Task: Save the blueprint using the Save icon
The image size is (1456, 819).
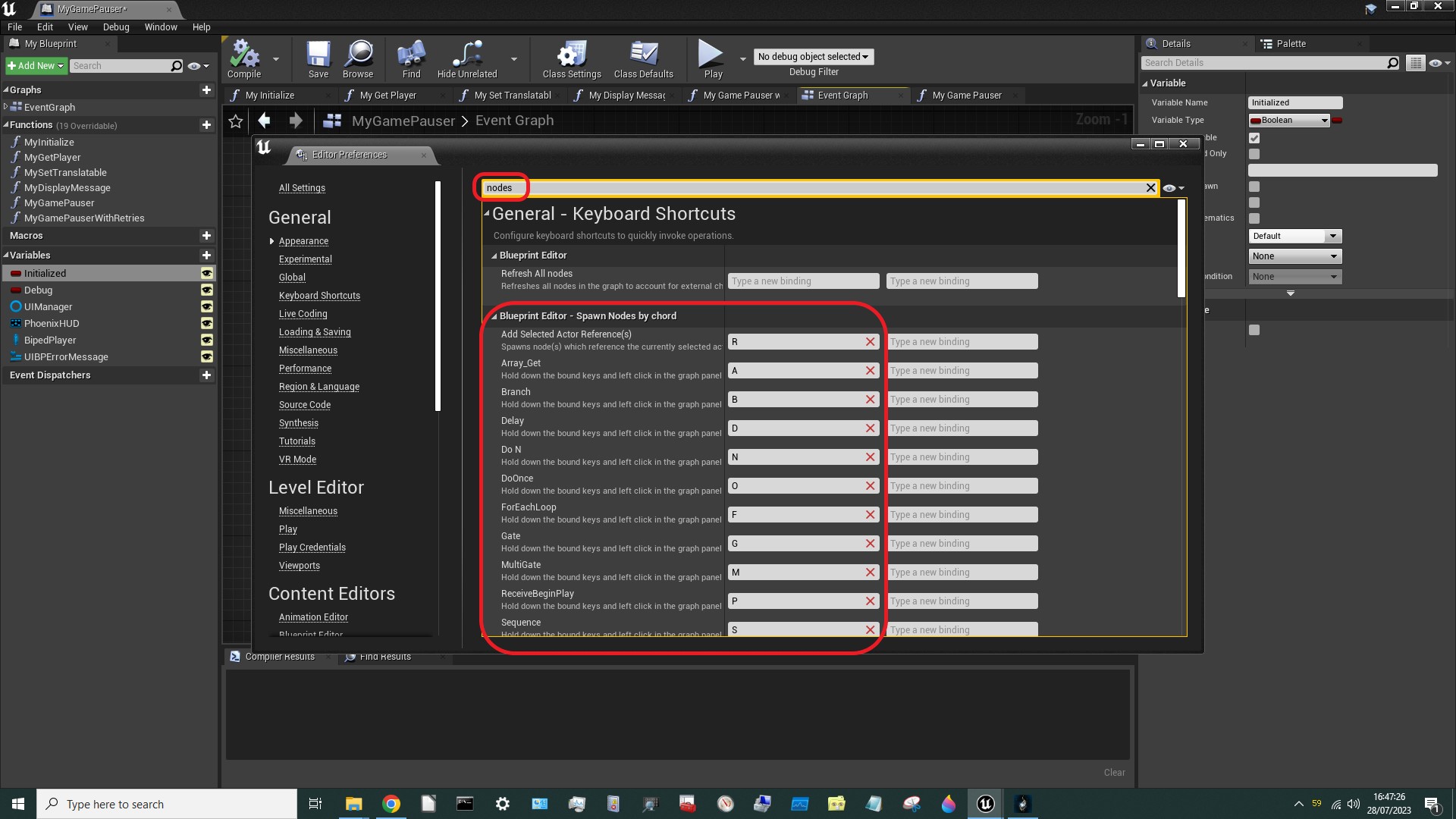Action: click(x=318, y=59)
